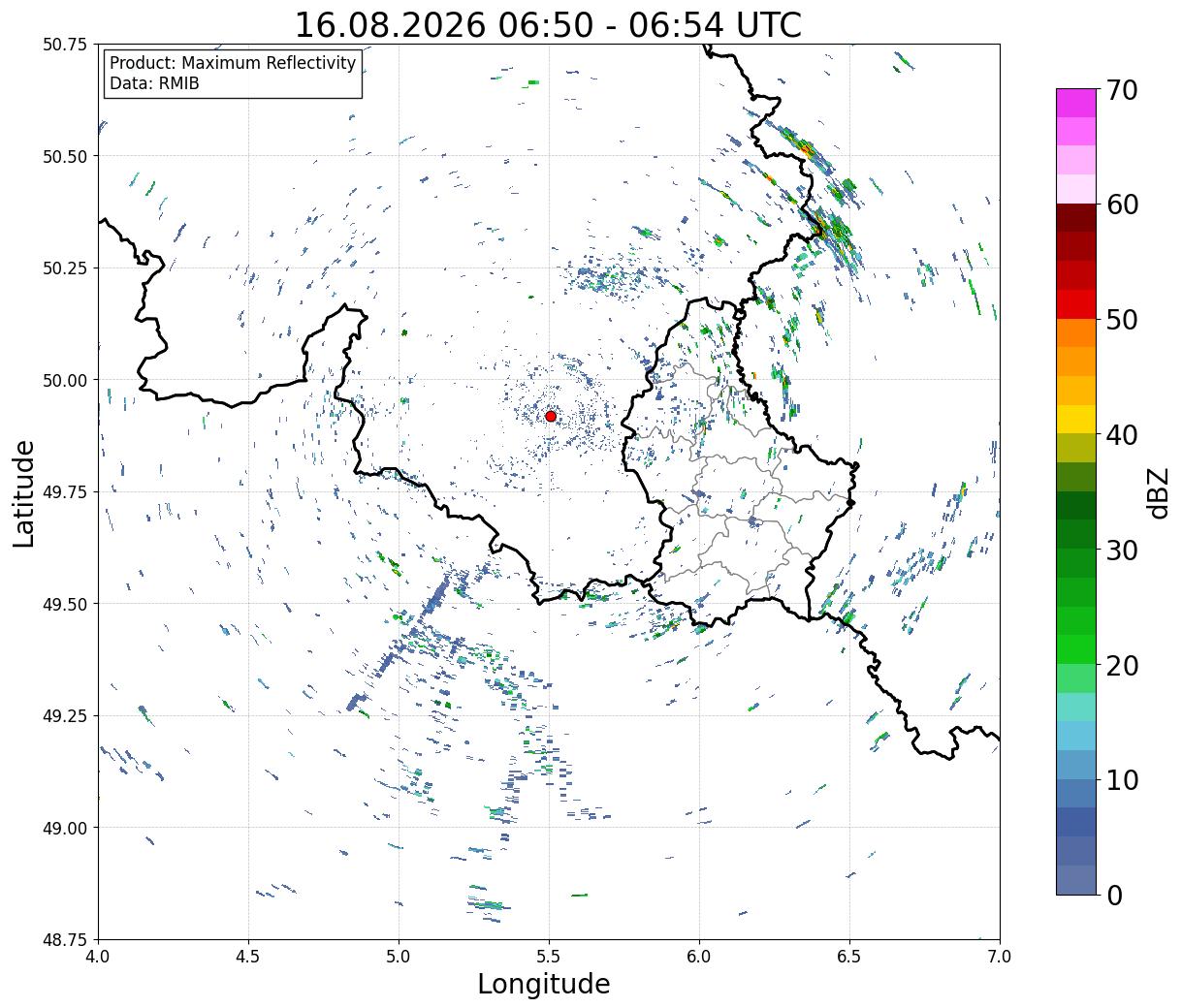Click the 5.5 longitude tick label
This screenshot has width=1182, height=1008.
coord(549,957)
